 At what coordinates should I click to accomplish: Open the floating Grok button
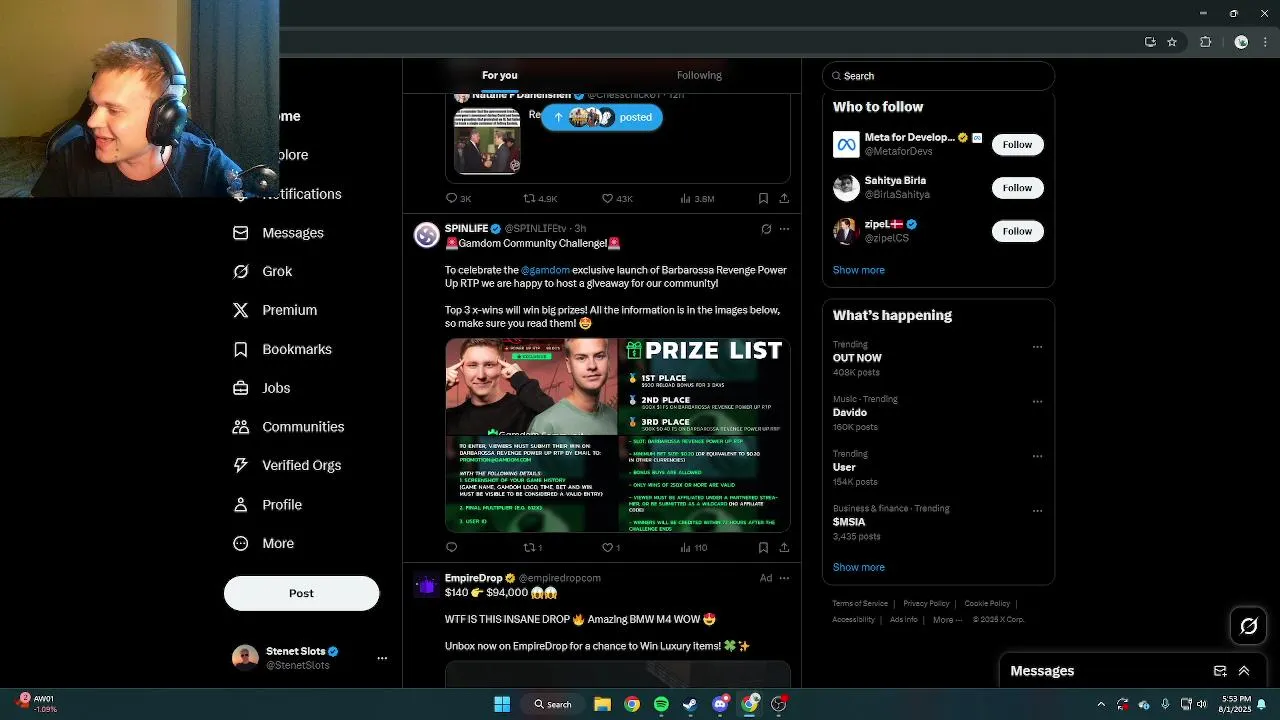tap(1248, 627)
